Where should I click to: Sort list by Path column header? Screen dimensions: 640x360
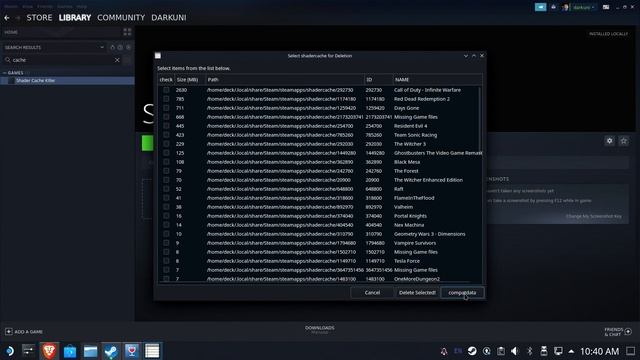(284, 80)
